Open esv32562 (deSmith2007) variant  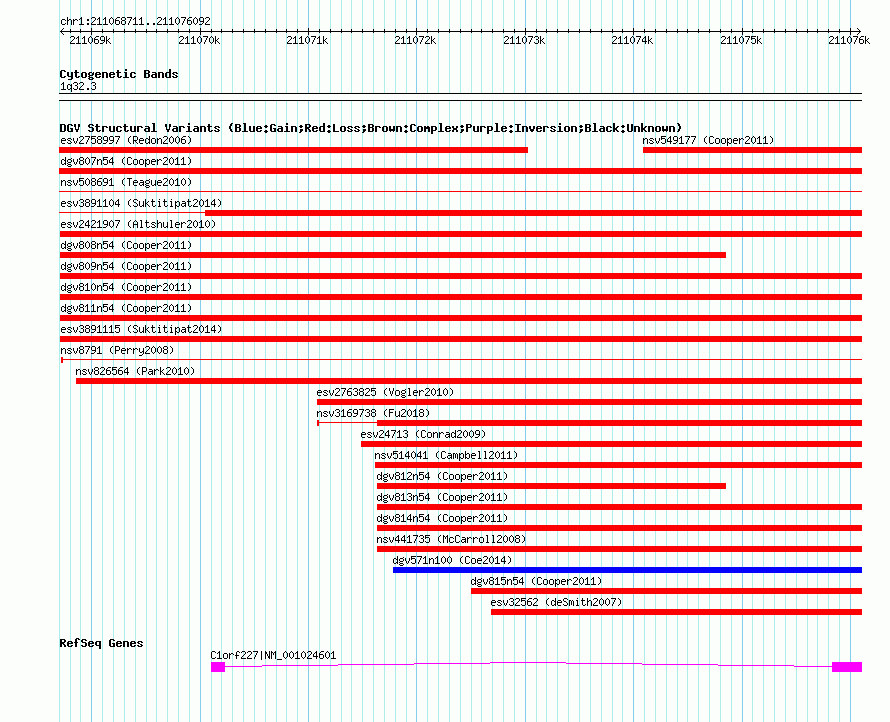(x=556, y=602)
